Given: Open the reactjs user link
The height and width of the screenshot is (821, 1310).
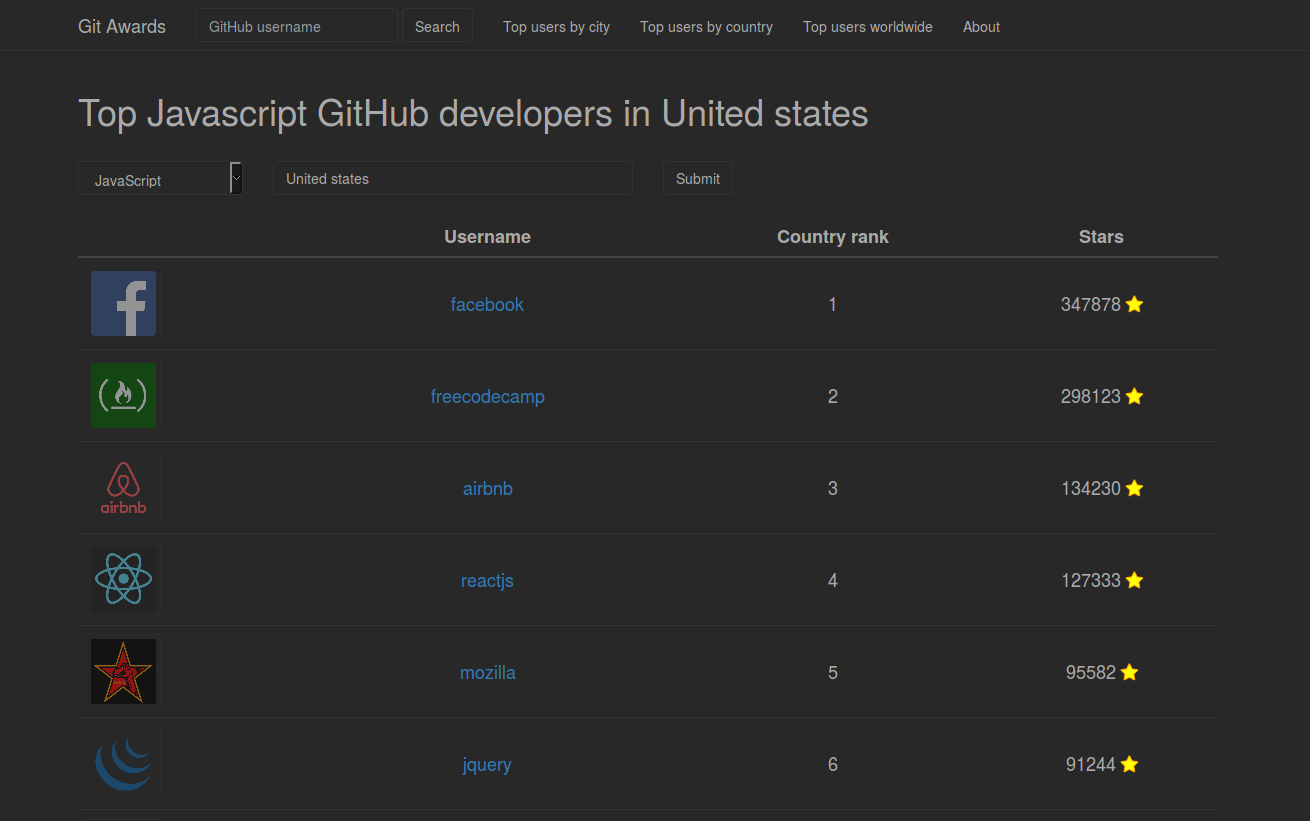Looking at the screenshot, I should 487,581.
